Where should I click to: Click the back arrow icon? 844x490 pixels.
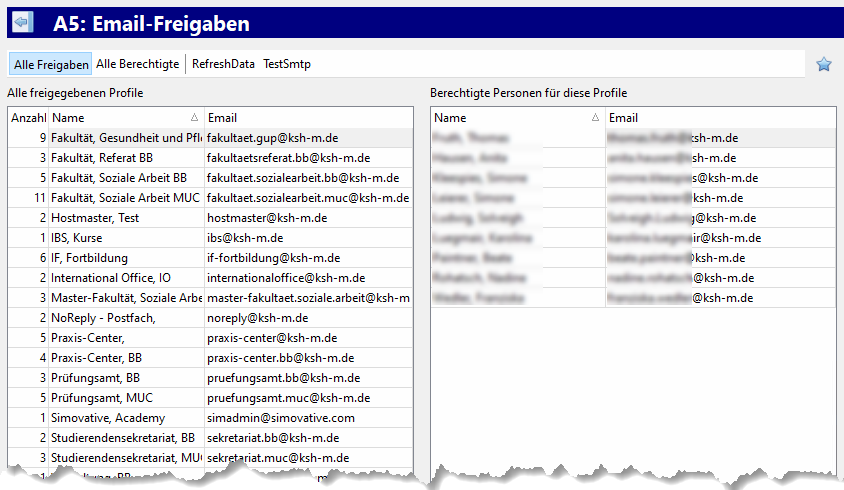pyautogui.click(x=21, y=22)
